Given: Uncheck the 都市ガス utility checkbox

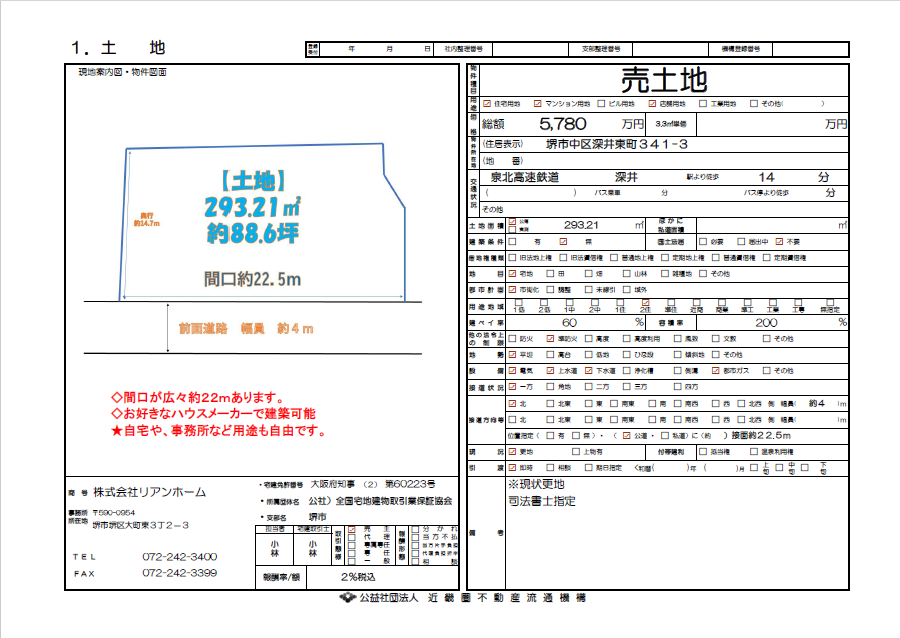Looking at the screenshot, I should click(714, 371).
